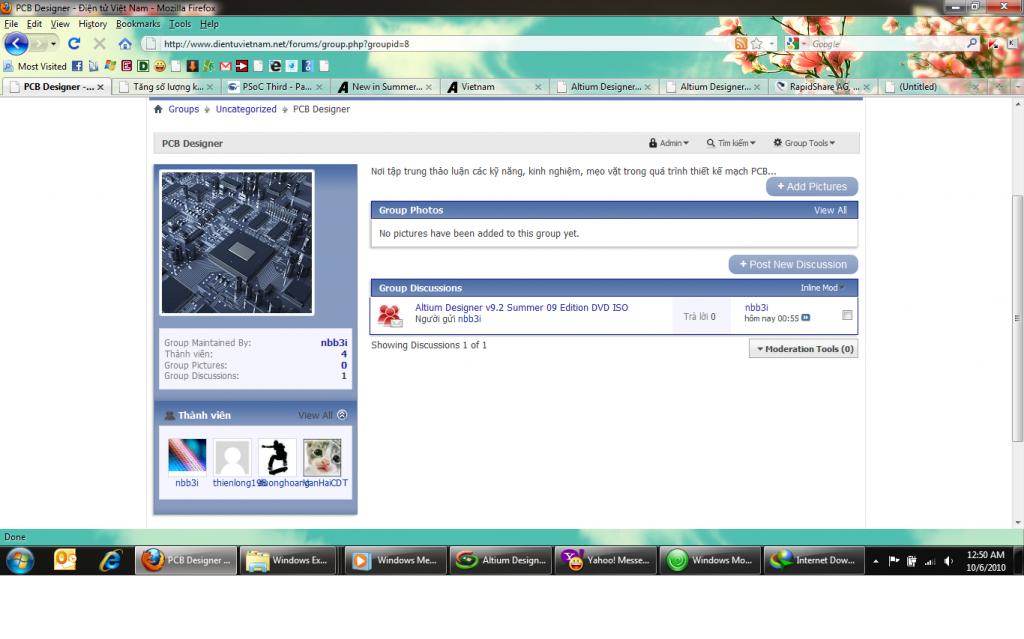Image resolution: width=1024 pixels, height=639 pixels.
Task: Reload the page with the refresh icon
Action: point(74,44)
